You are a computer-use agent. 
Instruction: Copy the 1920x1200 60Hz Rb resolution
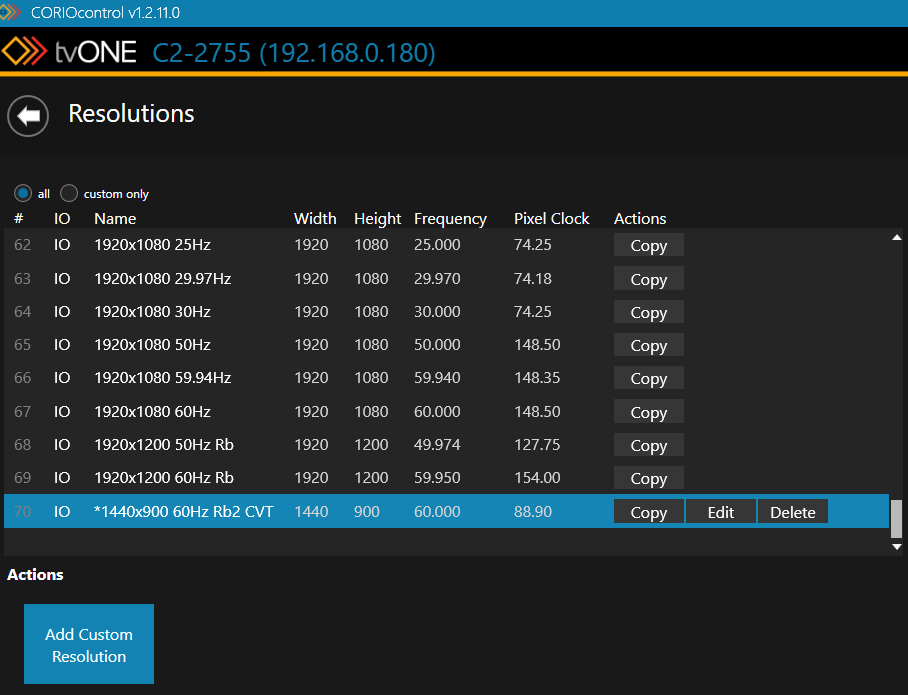648,479
